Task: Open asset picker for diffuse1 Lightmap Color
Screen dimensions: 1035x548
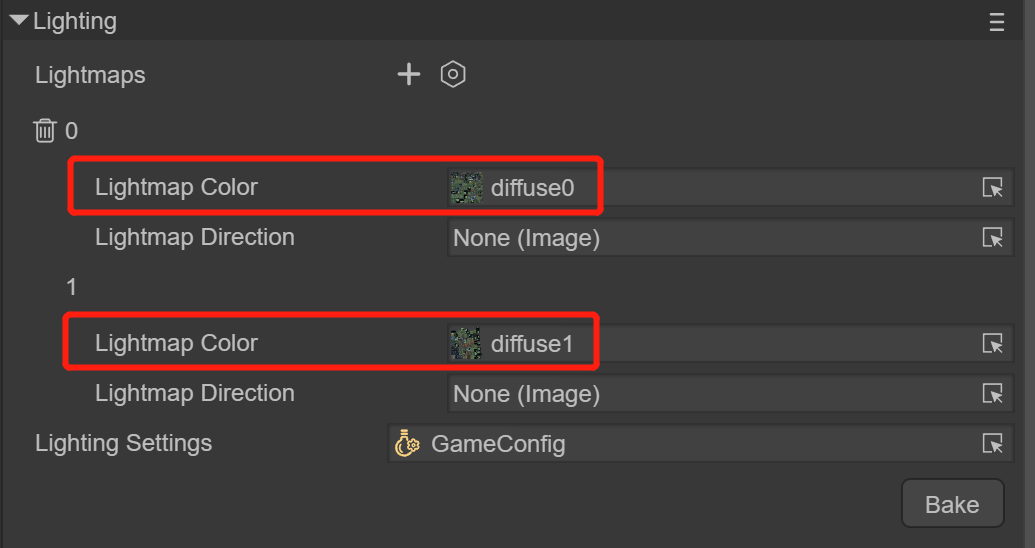Action: (x=992, y=343)
